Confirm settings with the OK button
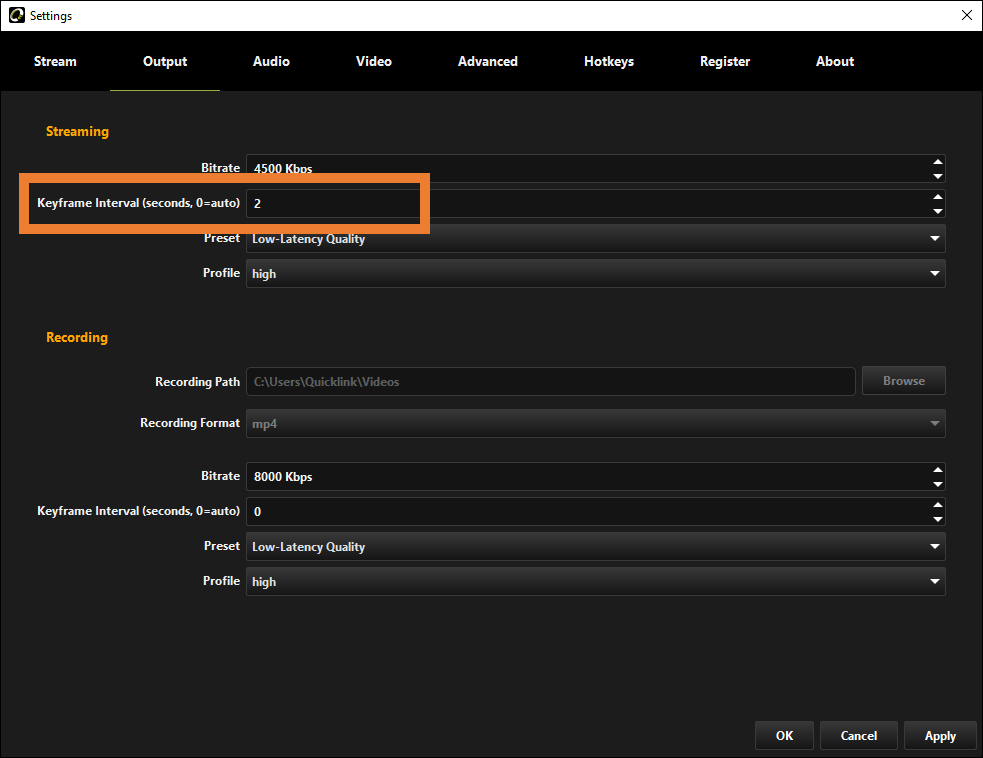The width and height of the screenshot is (983, 758). pos(784,735)
